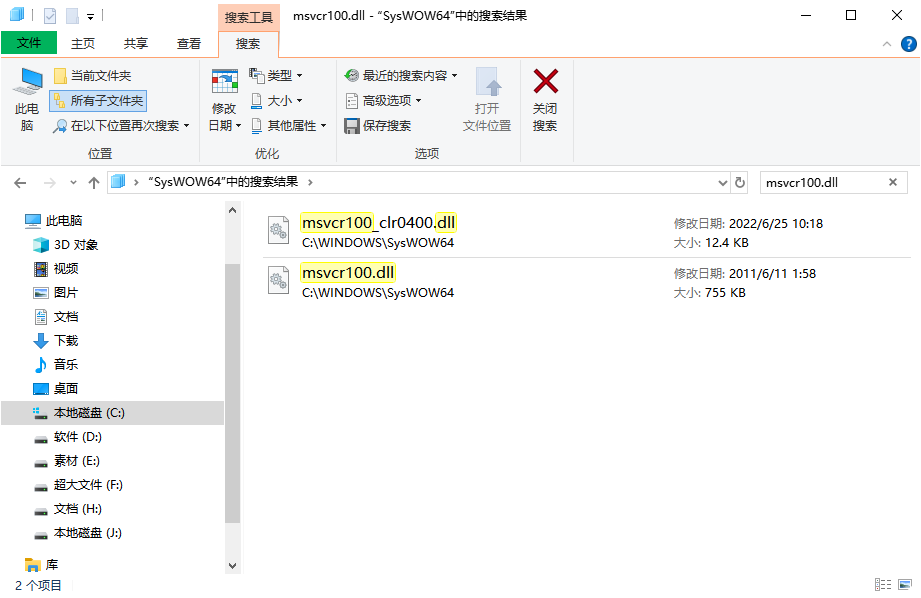This screenshot has height=598, width=921.
Task: Switch to large icons view layout
Action: (905, 584)
